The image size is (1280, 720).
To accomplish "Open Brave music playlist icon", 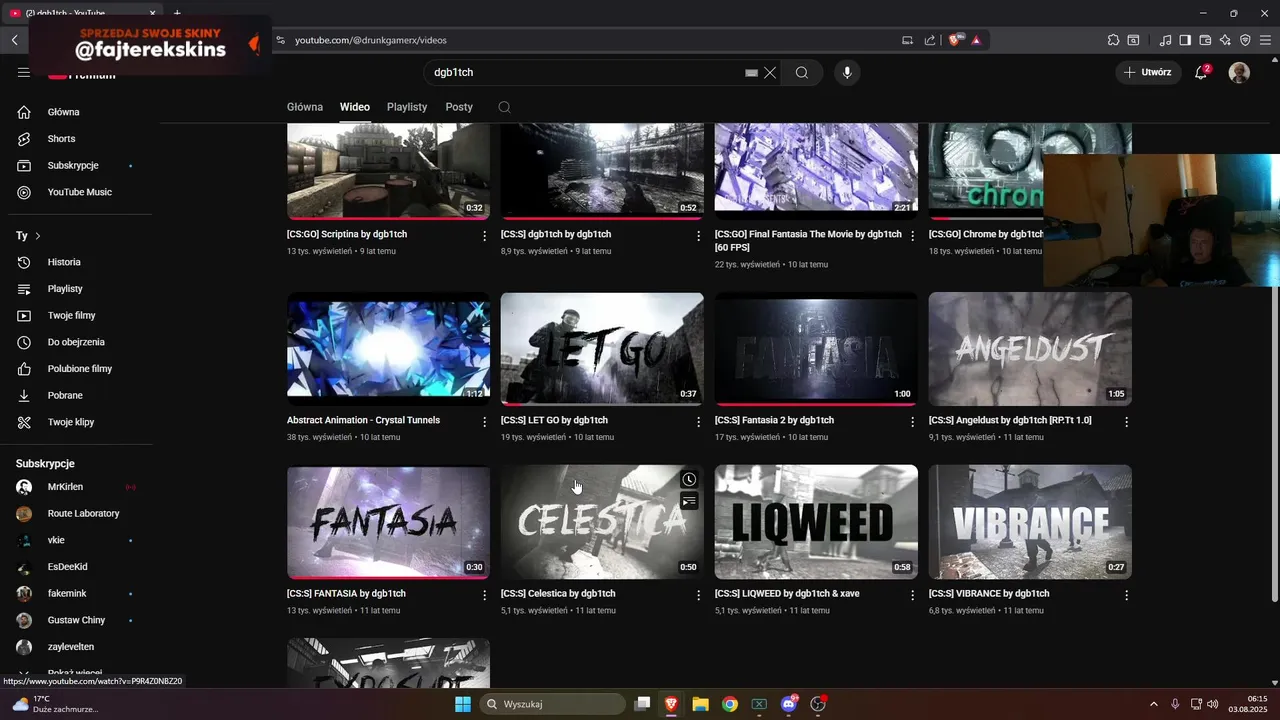I will click(1166, 40).
